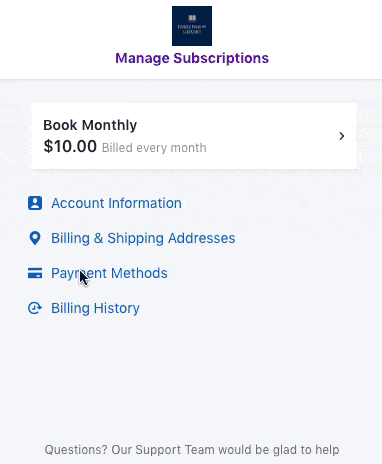
Task: Go to Payment Methods
Action: pyautogui.click(x=109, y=273)
